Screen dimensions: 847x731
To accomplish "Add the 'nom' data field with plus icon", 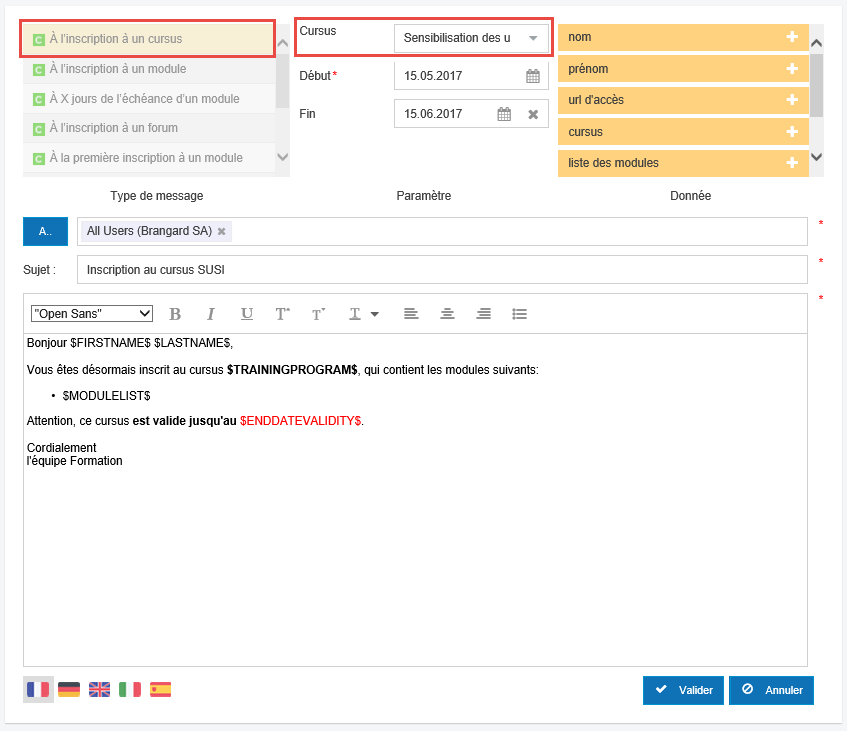I will 792,37.
